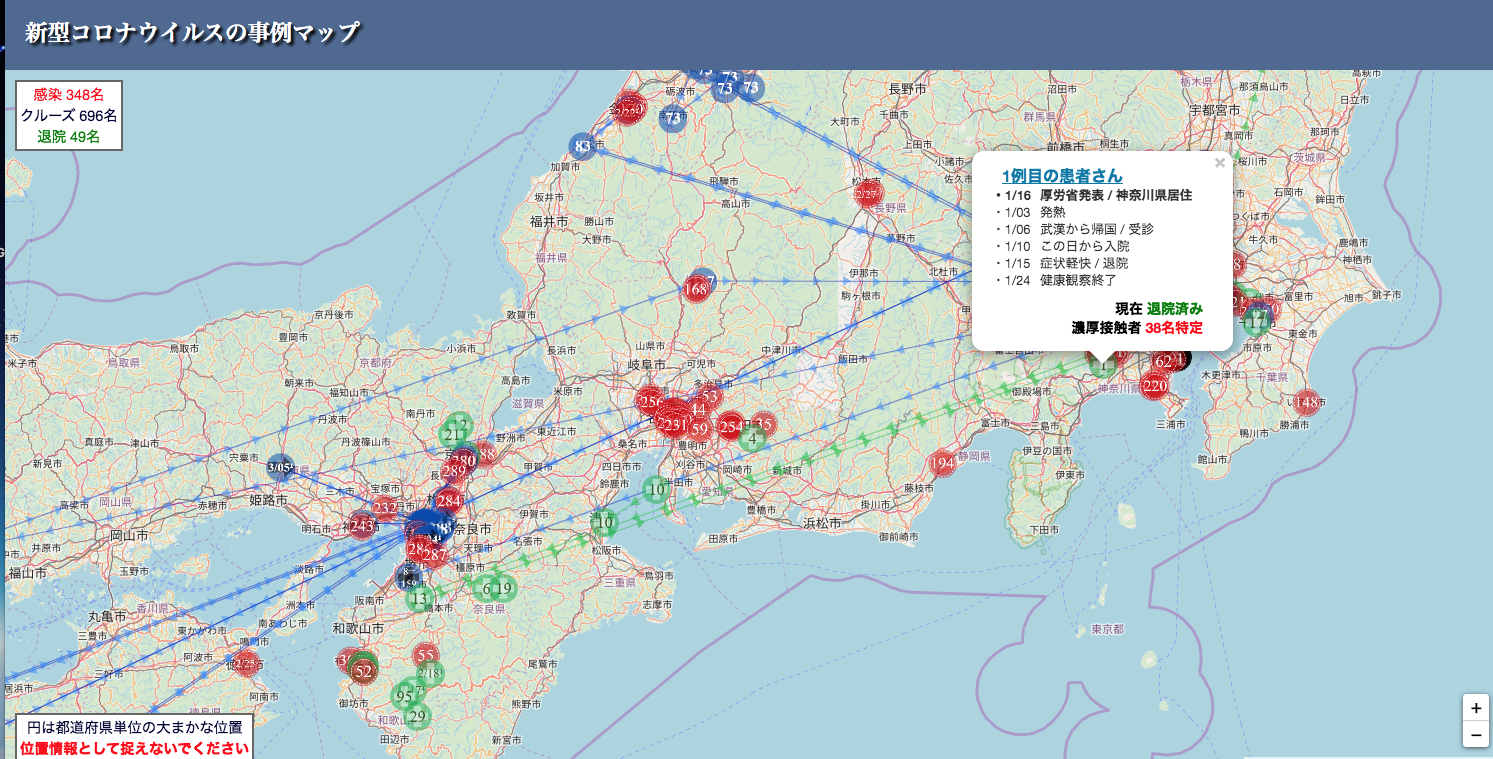The width and height of the screenshot is (1493, 759).
Task: Close the patient info popup
Action: pos(1219,163)
